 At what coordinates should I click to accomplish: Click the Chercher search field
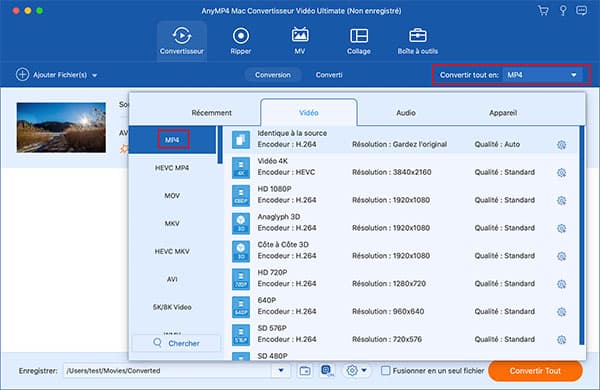[x=176, y=343]
